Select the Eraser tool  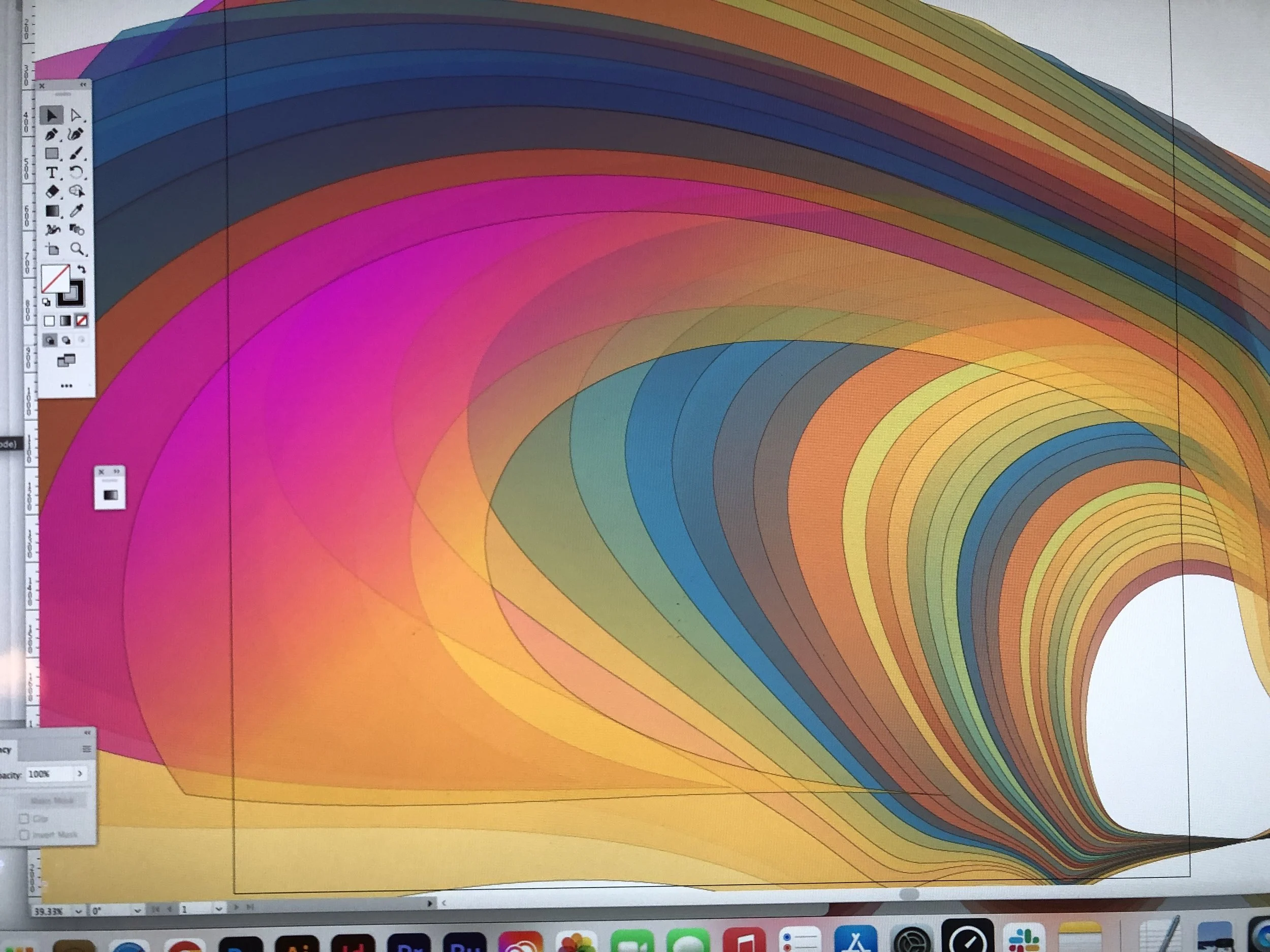pos(52,191)
